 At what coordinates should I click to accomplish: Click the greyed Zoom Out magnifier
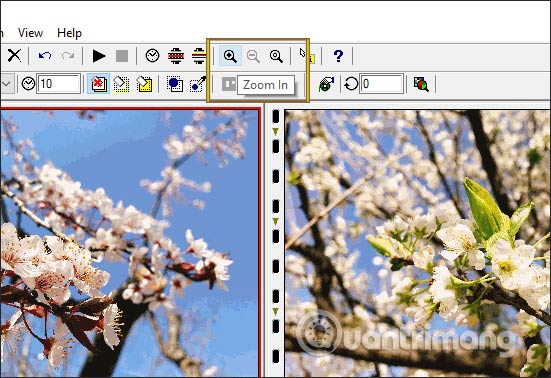tap(253, 56)
